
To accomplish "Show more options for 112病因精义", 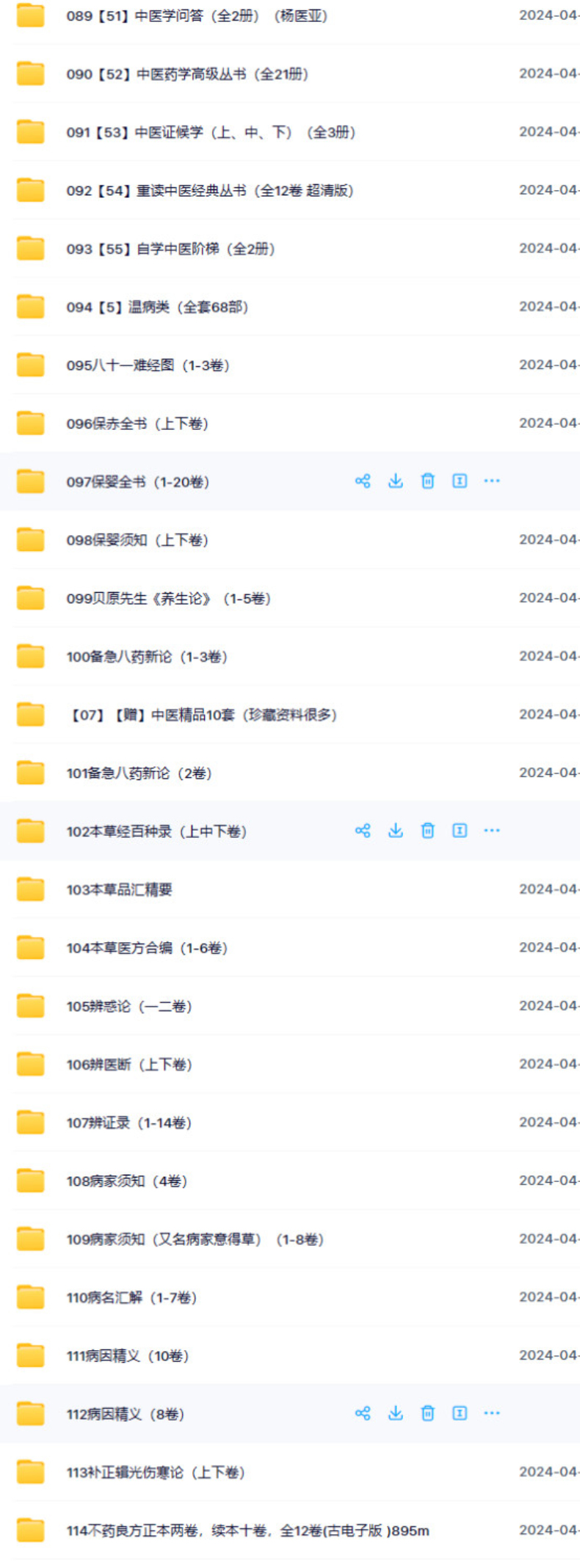I will (492, 1413).
